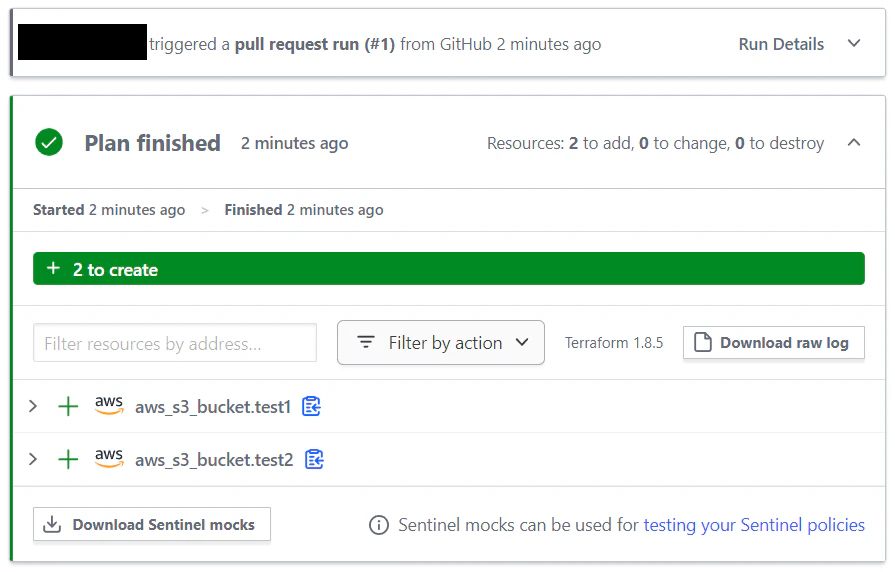Open the testing your Sentinel policies link
Image resolution: width=895 pixels, height=572 pixels.
754,525
